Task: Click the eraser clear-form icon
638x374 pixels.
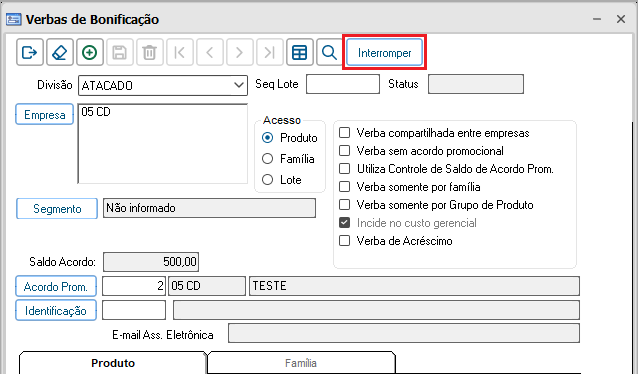Action: pyautogui.click(x=60, y=52)
